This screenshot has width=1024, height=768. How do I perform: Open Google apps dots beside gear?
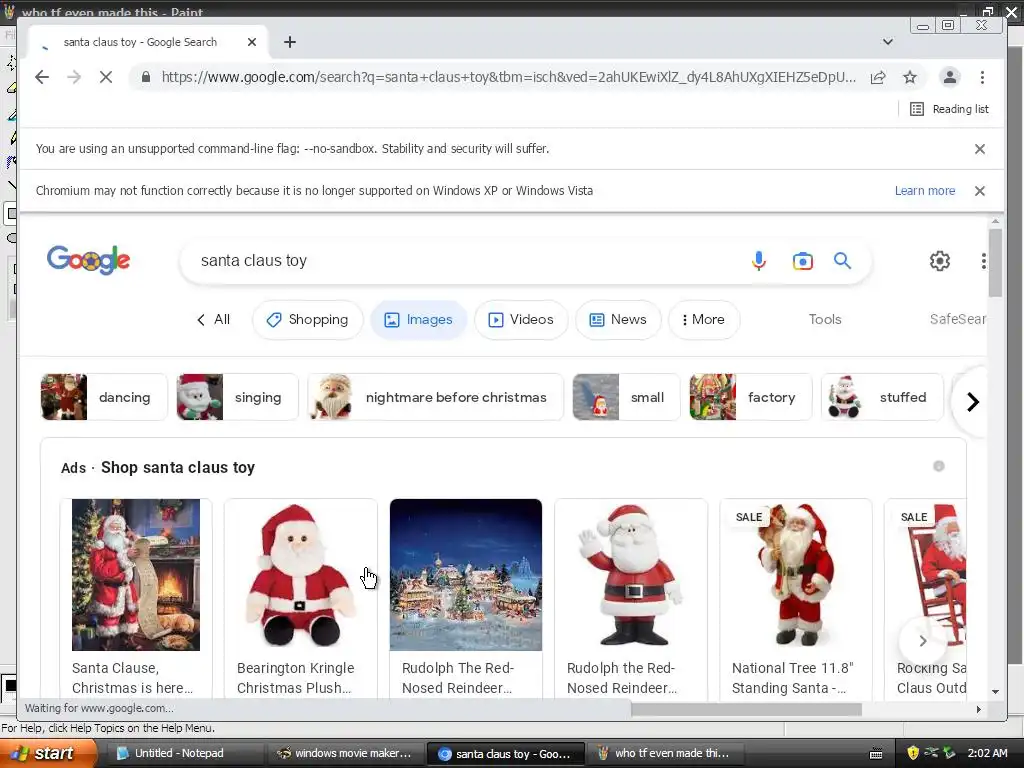click(x=983, y=261)
